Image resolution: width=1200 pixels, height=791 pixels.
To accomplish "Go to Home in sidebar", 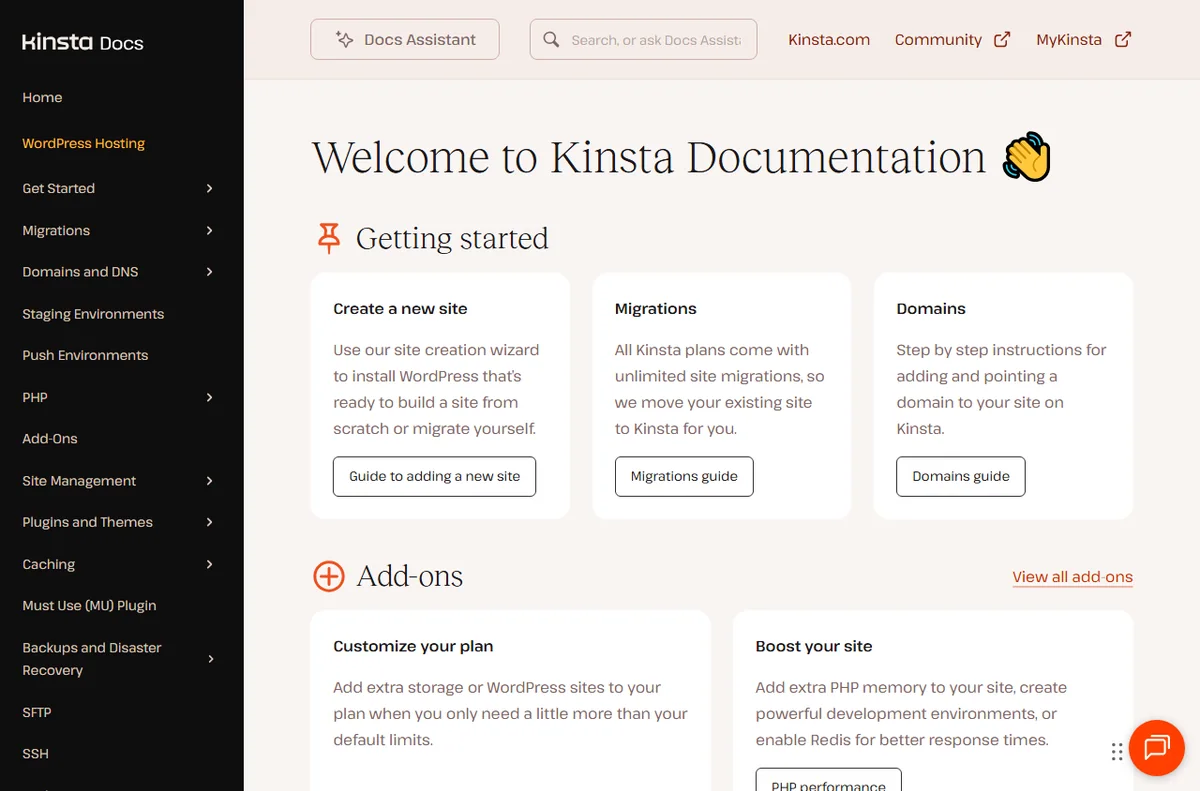I will pyautogui.click(x=42, y=97).
